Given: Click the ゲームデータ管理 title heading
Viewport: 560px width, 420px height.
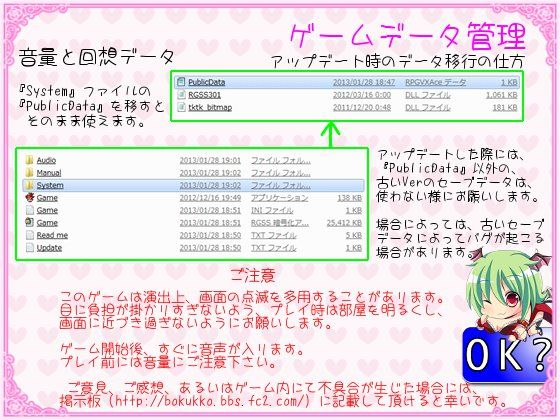Looking at the screenshot, I should click(408, 36).
